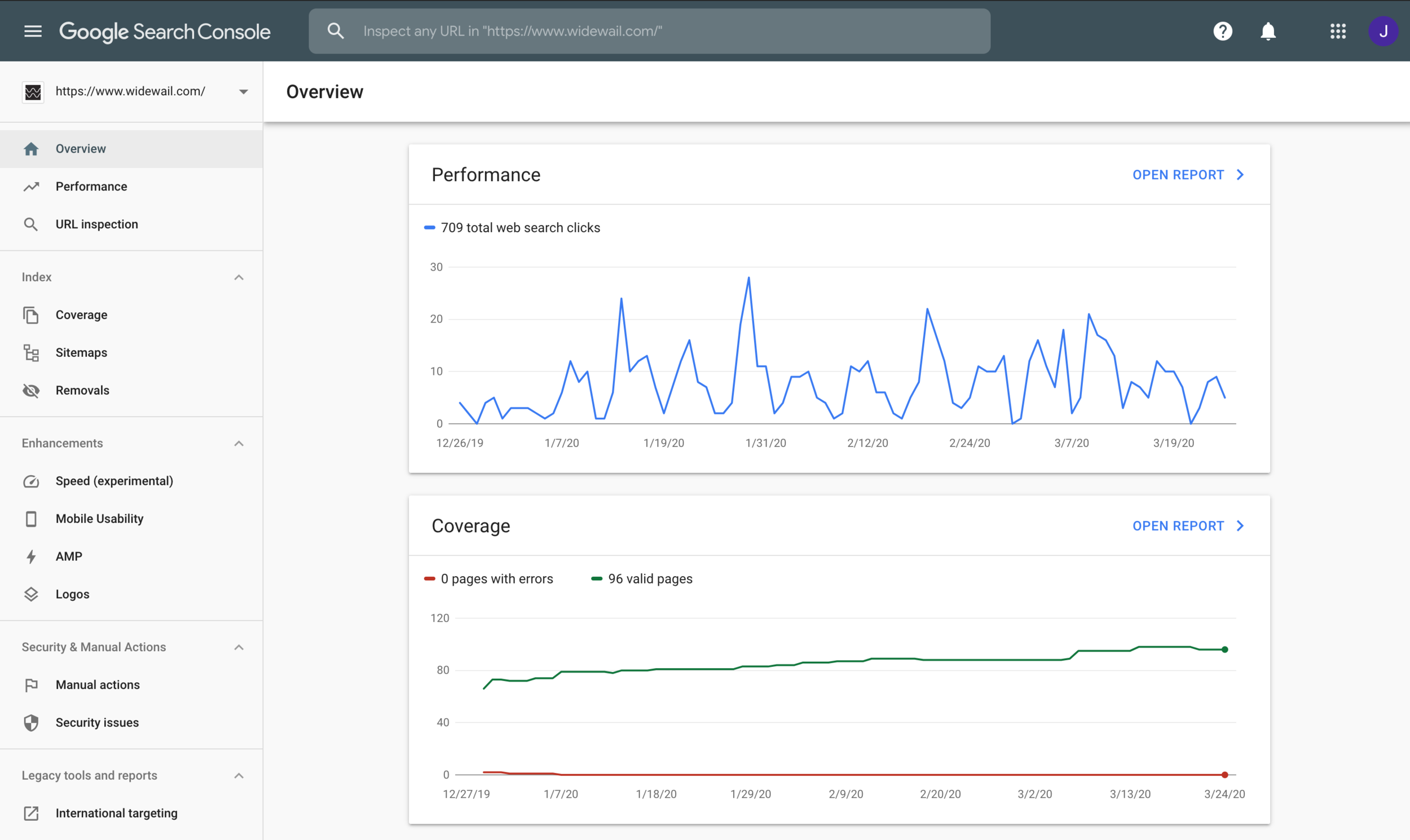Click the Coverage card heading
This screenshot has height=840, width=1410.
click(470, 526)
